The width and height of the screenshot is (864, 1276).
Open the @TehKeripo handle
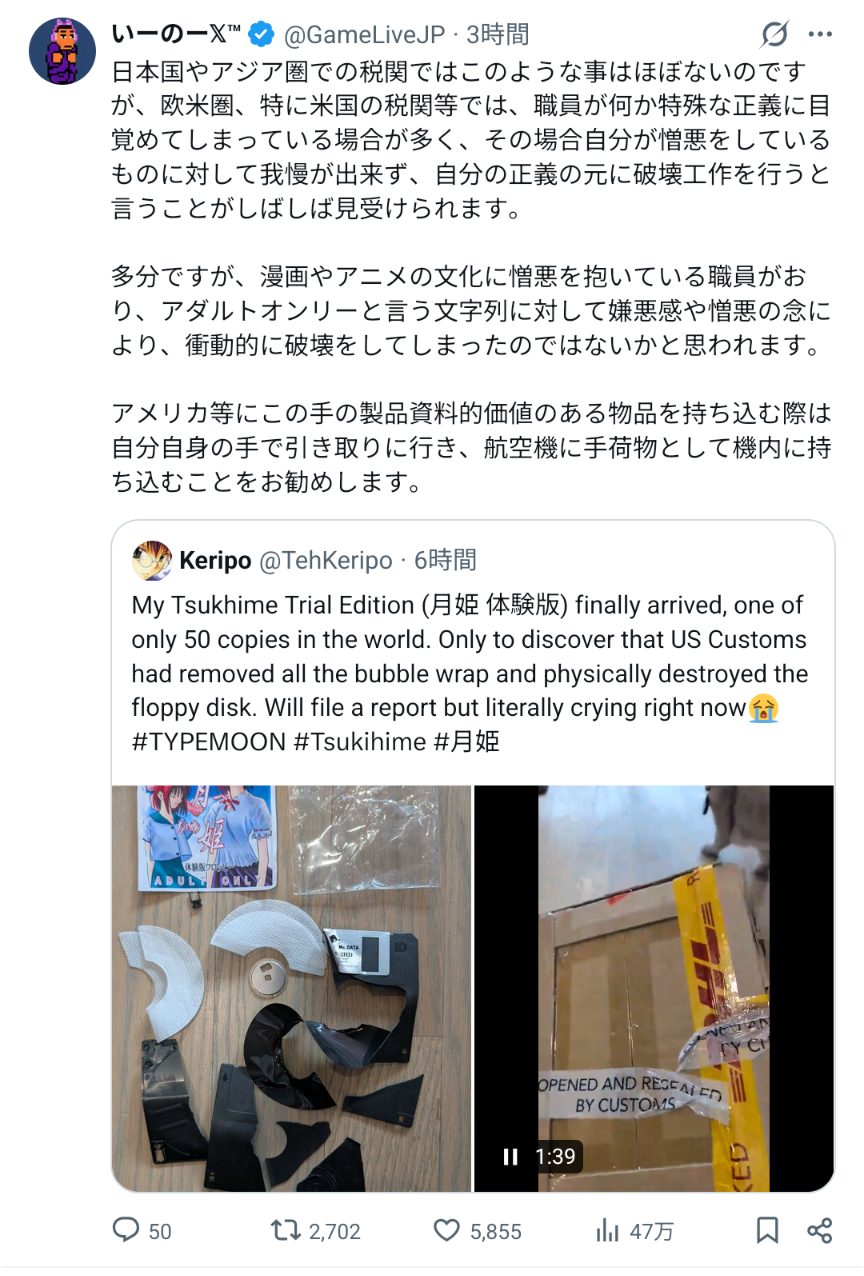pos(325,560)
